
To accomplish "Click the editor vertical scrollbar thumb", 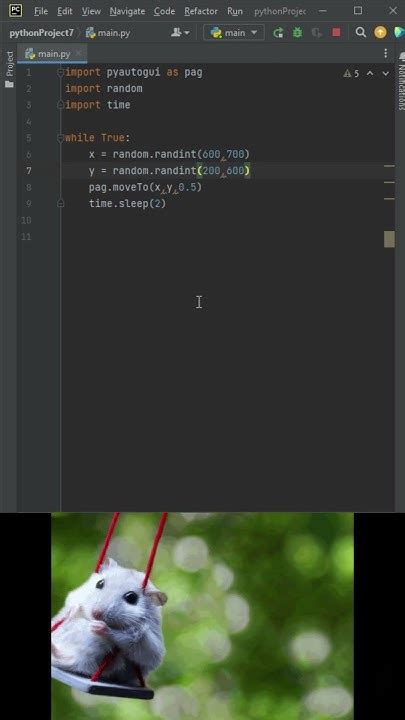I will 389,239.
